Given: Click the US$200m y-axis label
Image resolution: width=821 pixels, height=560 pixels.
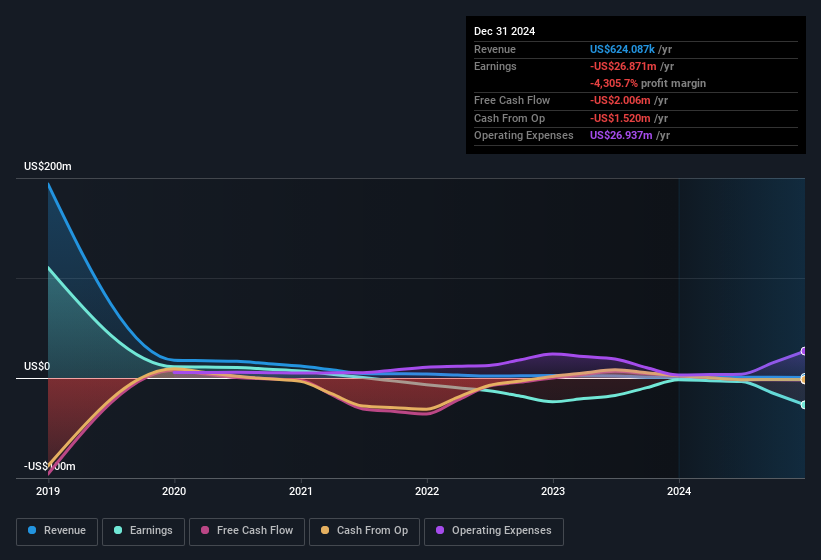Looking at the screenshot, I should pos(48,166).
